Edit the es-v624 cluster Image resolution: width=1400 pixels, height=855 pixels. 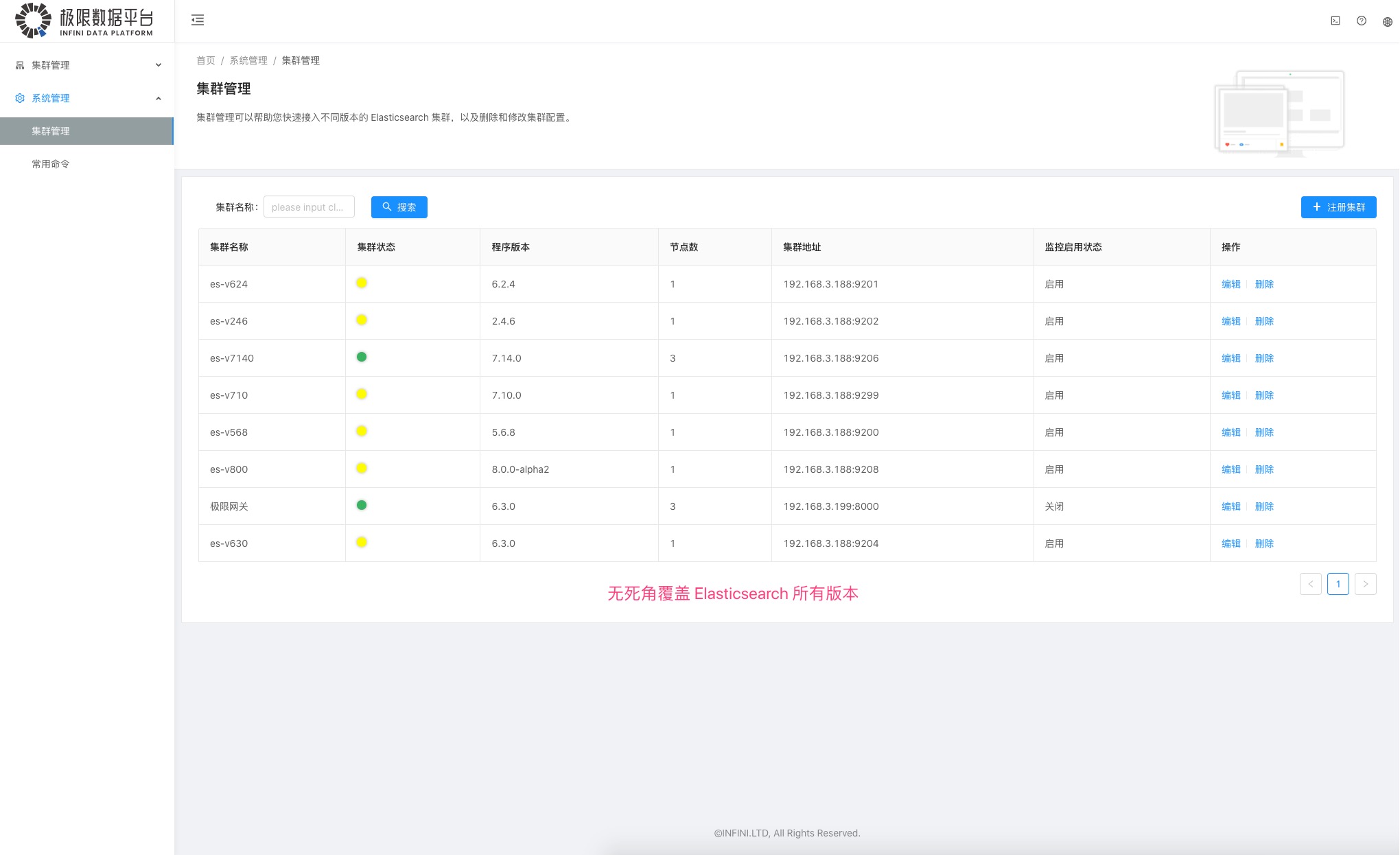(x=1231, y=284)
